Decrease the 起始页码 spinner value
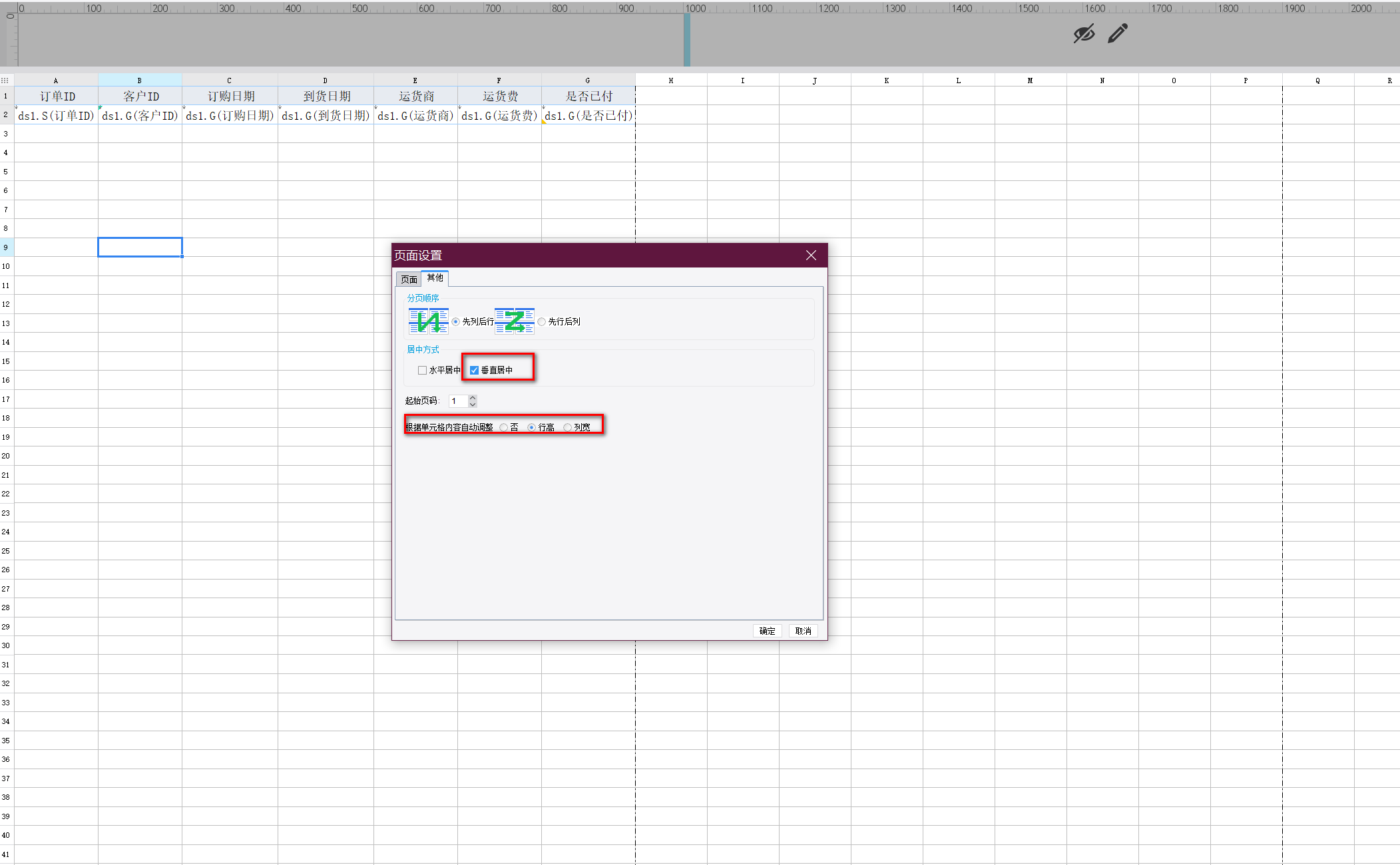This screenshot has width=1400, height=865. coord(473,404)
